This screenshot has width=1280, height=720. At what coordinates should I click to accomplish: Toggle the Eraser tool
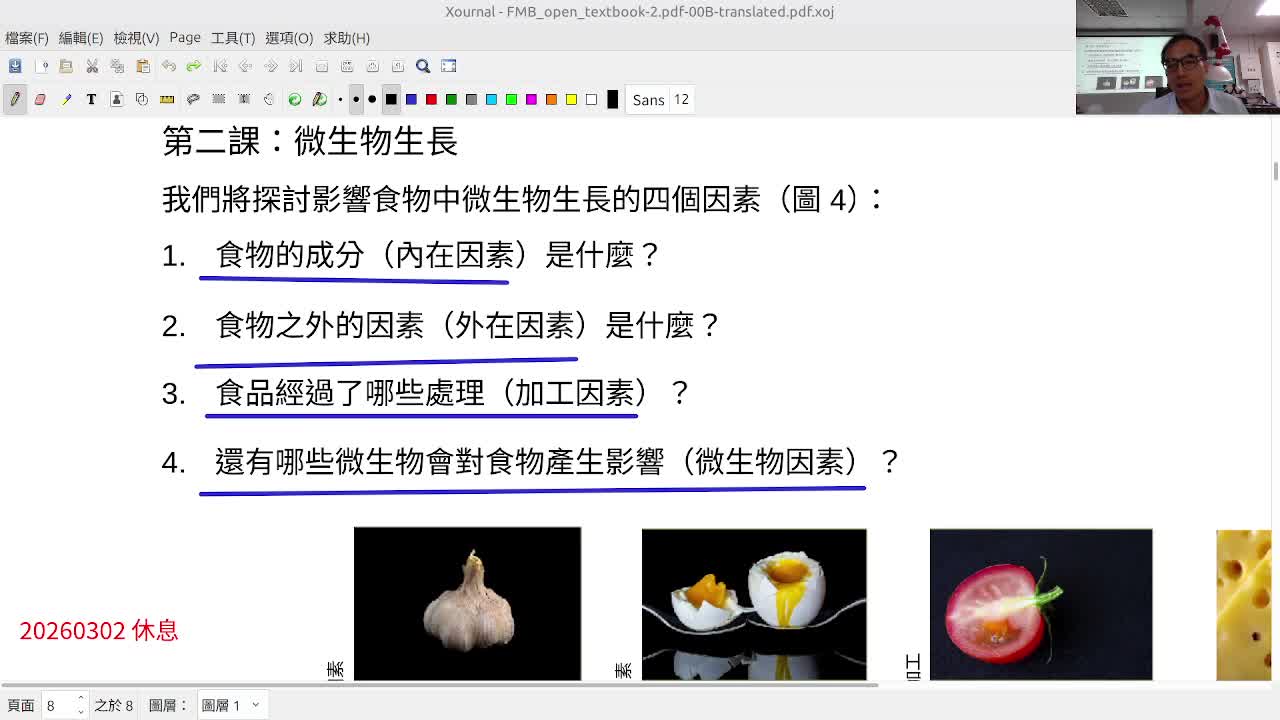[40, 99]
